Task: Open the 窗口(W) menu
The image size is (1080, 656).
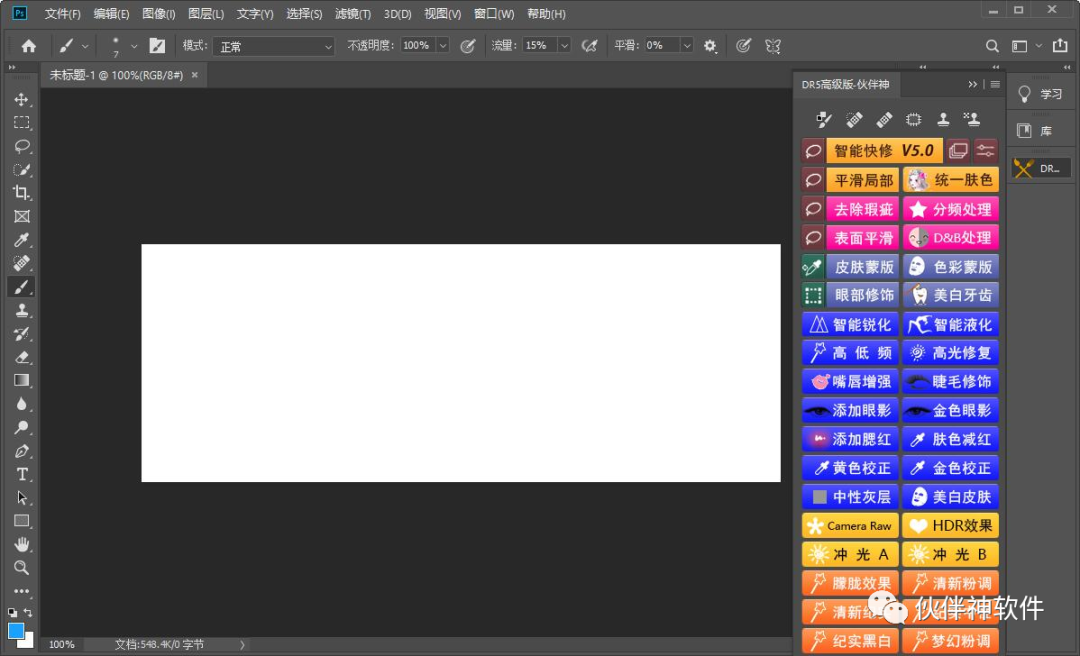Action: click(x=494, y=14)
